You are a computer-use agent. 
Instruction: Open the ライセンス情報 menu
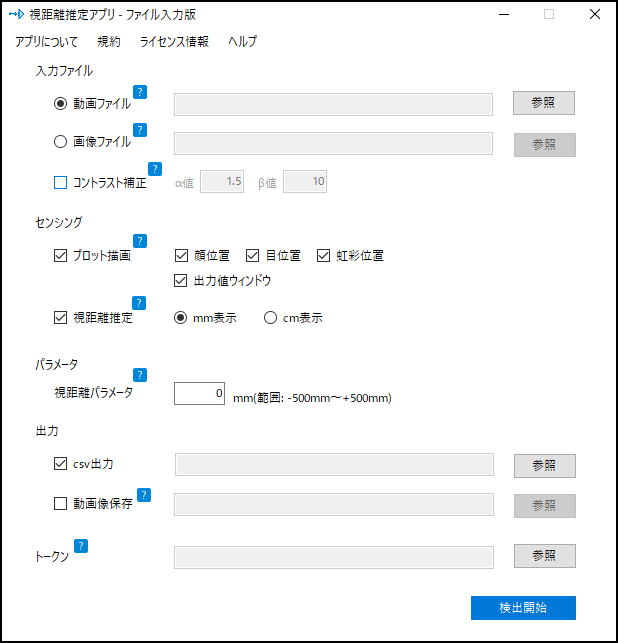coord(174,42)
